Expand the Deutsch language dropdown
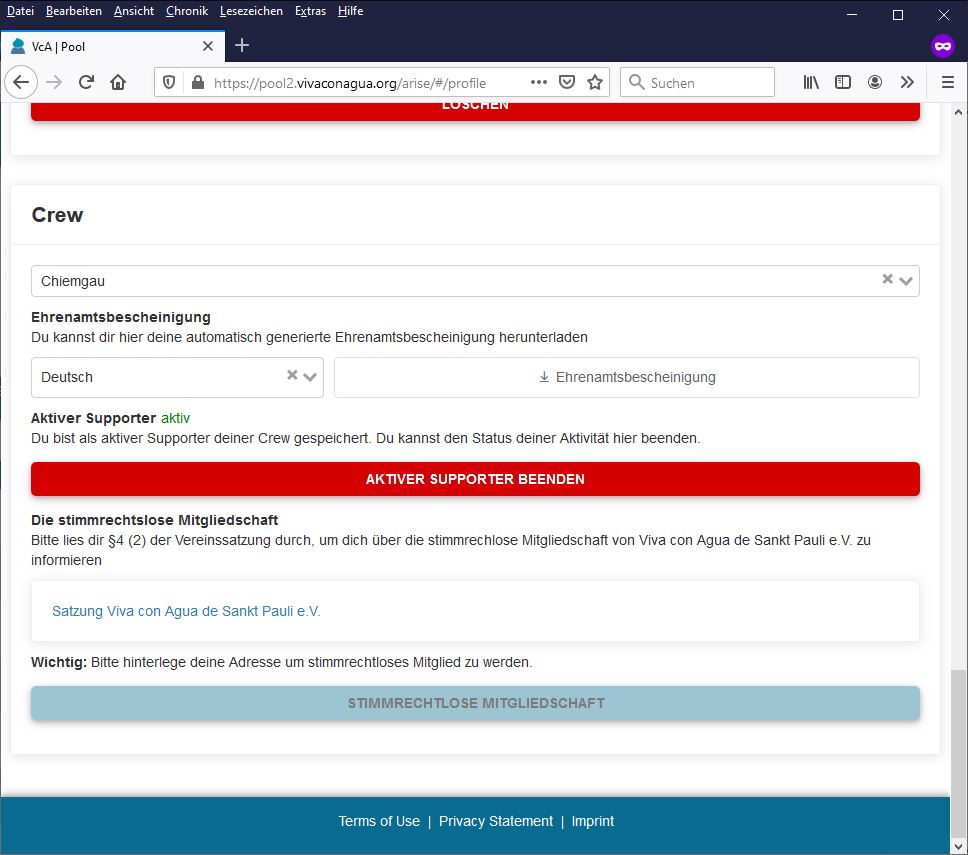Screen dimensions: 968x855 [310, 377]
